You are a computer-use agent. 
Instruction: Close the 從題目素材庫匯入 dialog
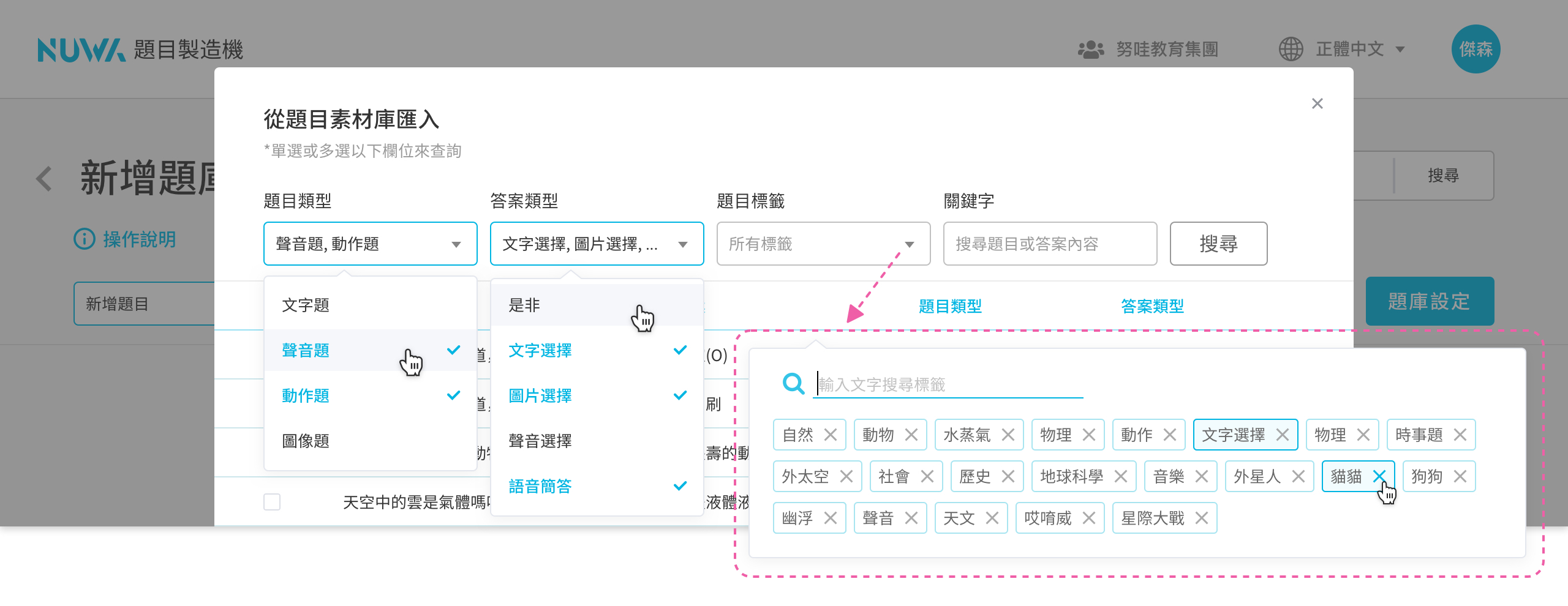1317,103
